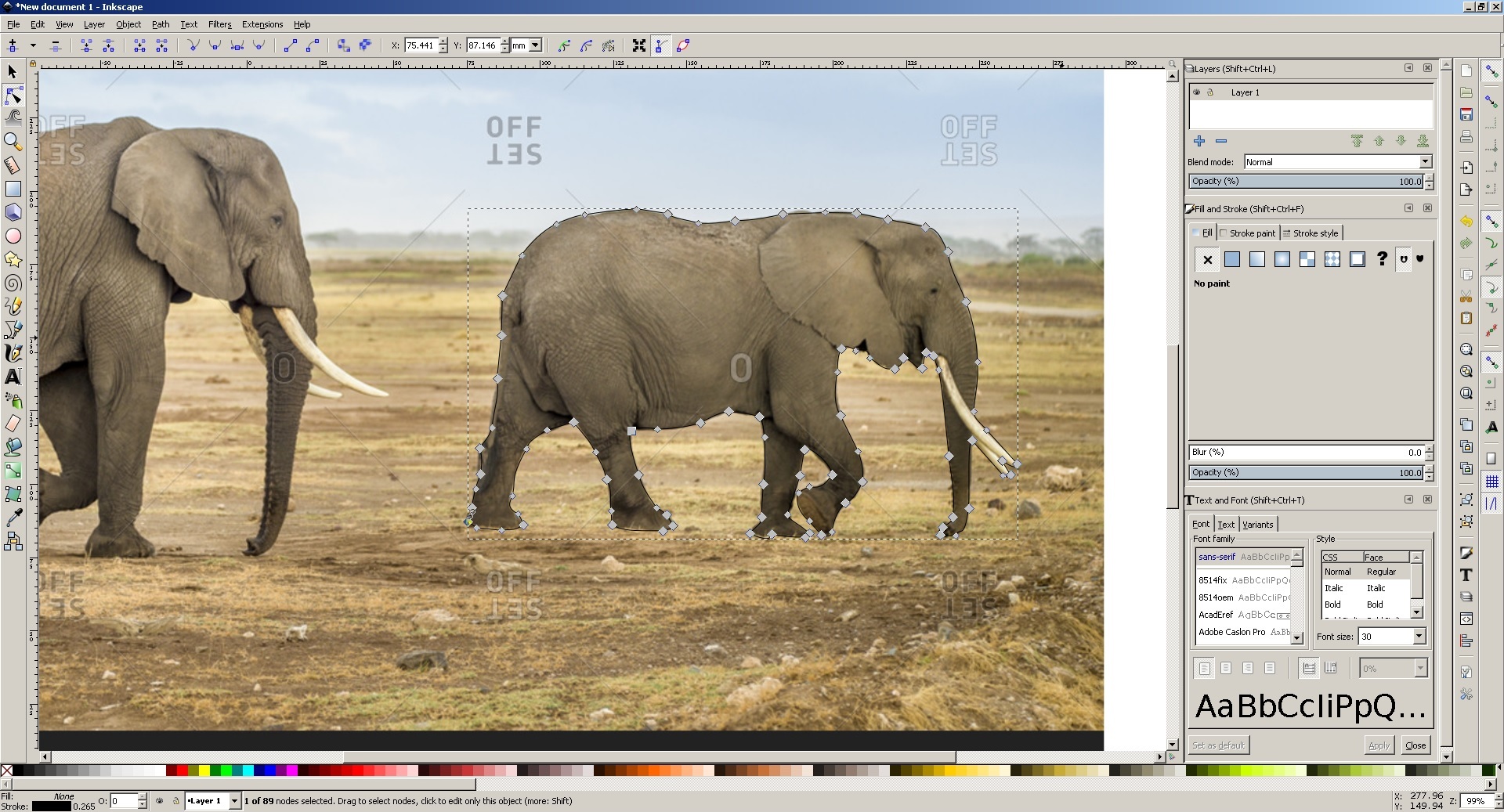Open the insert node options dropdown arrow
The width and height of the screenshot is (1504, 812).
click(x=33, y=45)
